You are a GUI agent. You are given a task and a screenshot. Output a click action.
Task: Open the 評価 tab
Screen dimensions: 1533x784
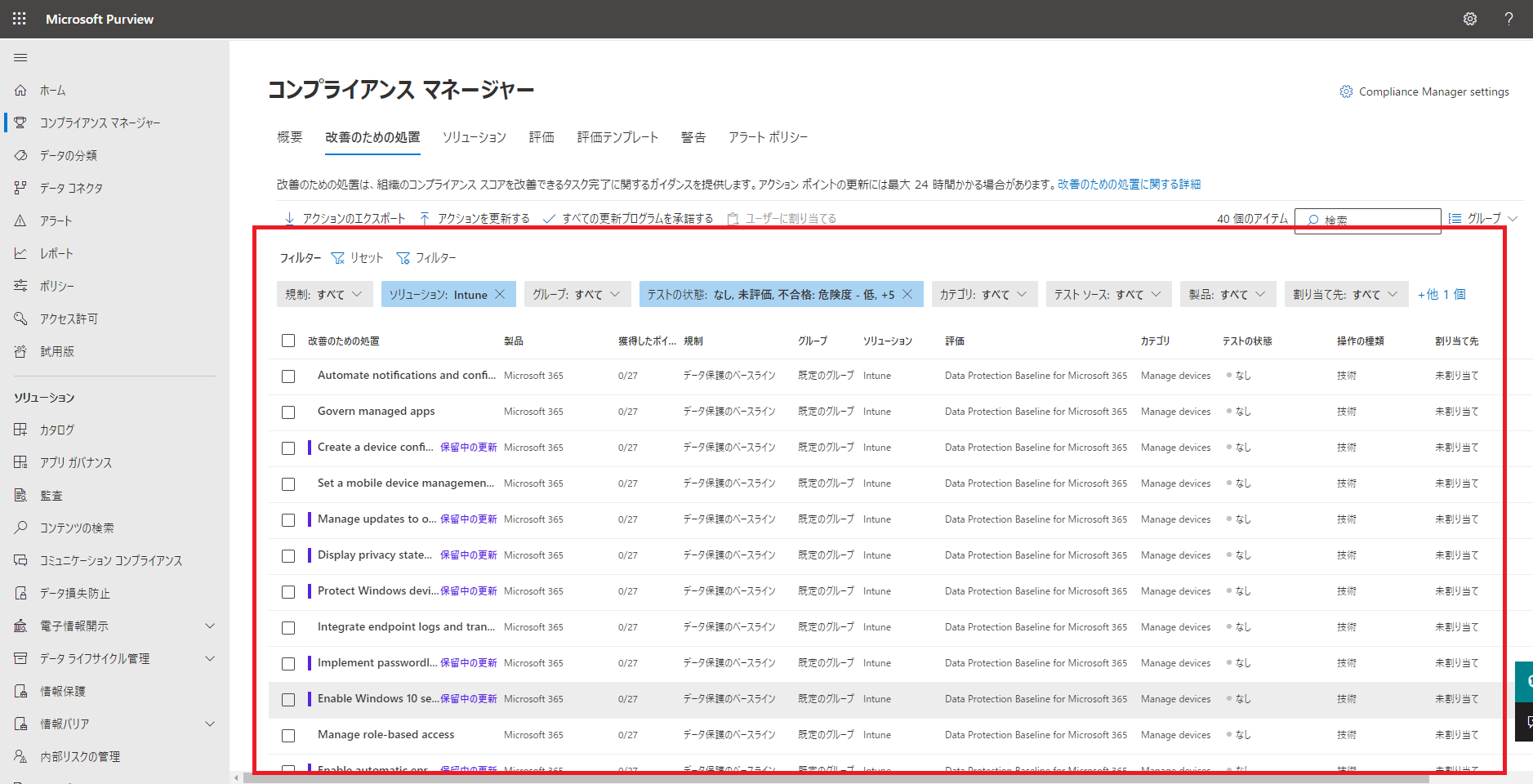point(541,137)
